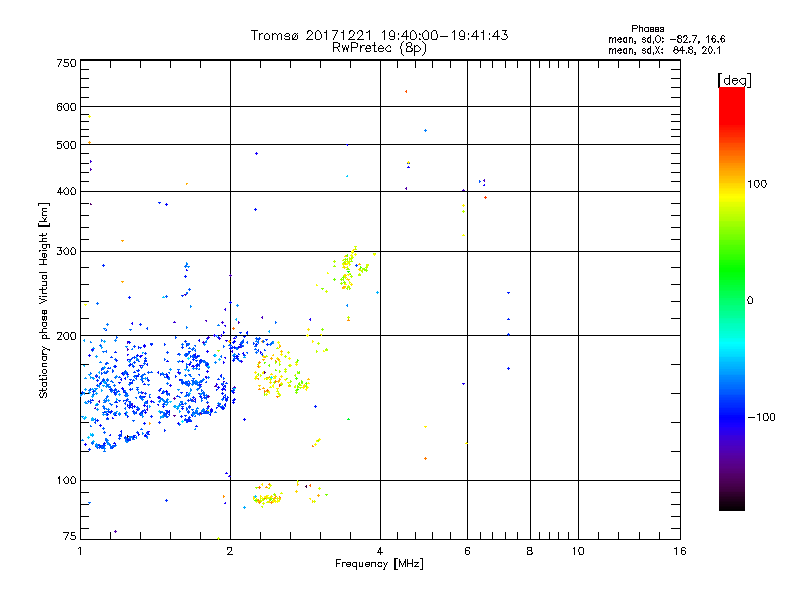Click the x-axis tick label '10'
The image size is (800, 600).
pos(578,551)
